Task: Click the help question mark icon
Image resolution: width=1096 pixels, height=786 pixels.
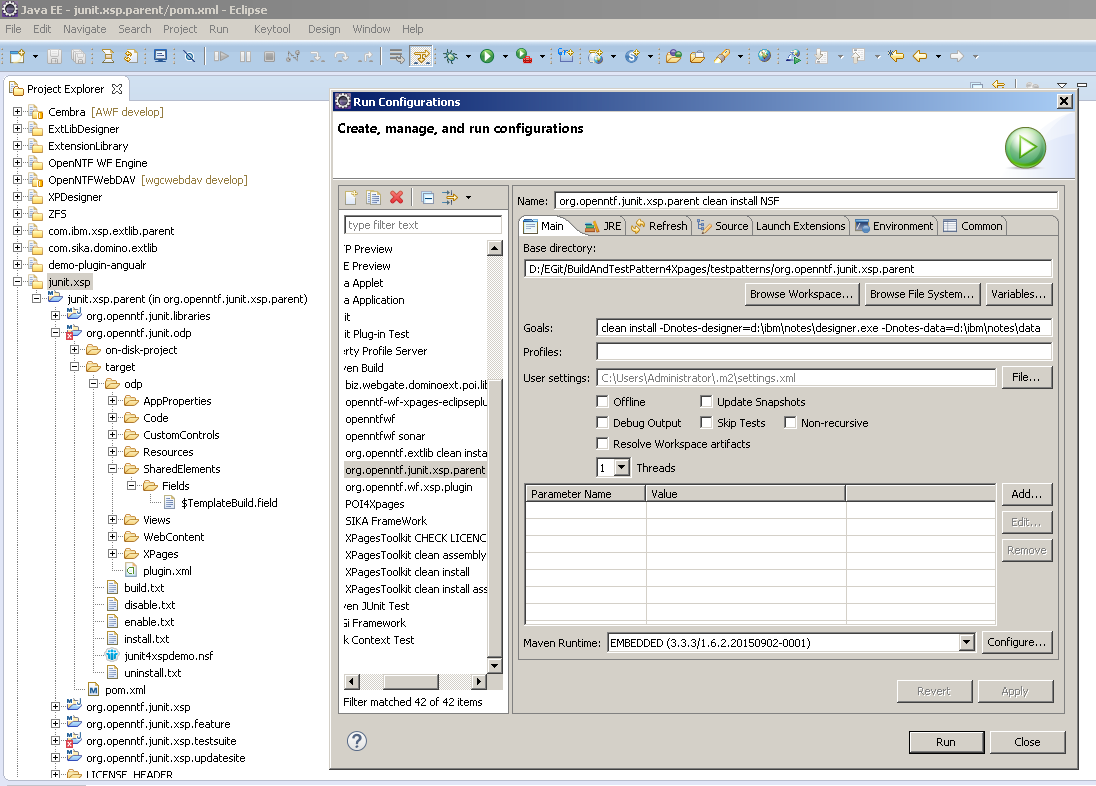Action: [357, 741]
